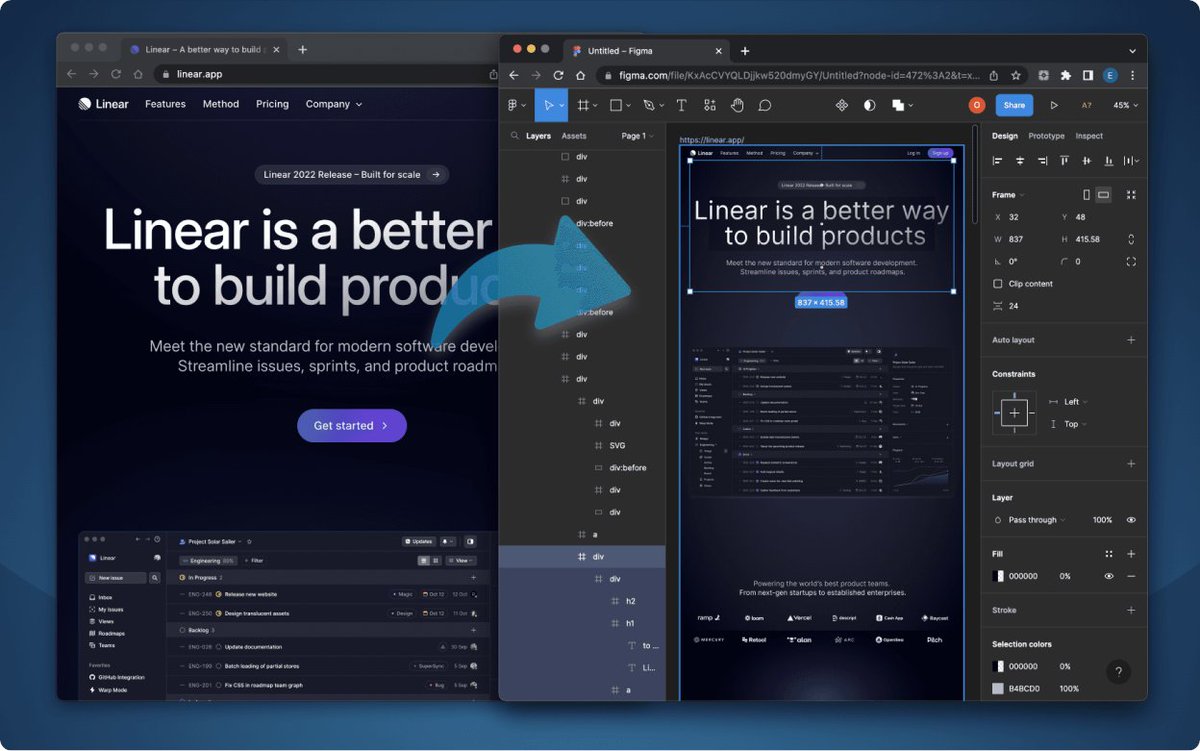Expand the Company menu on Linear site

334,104
